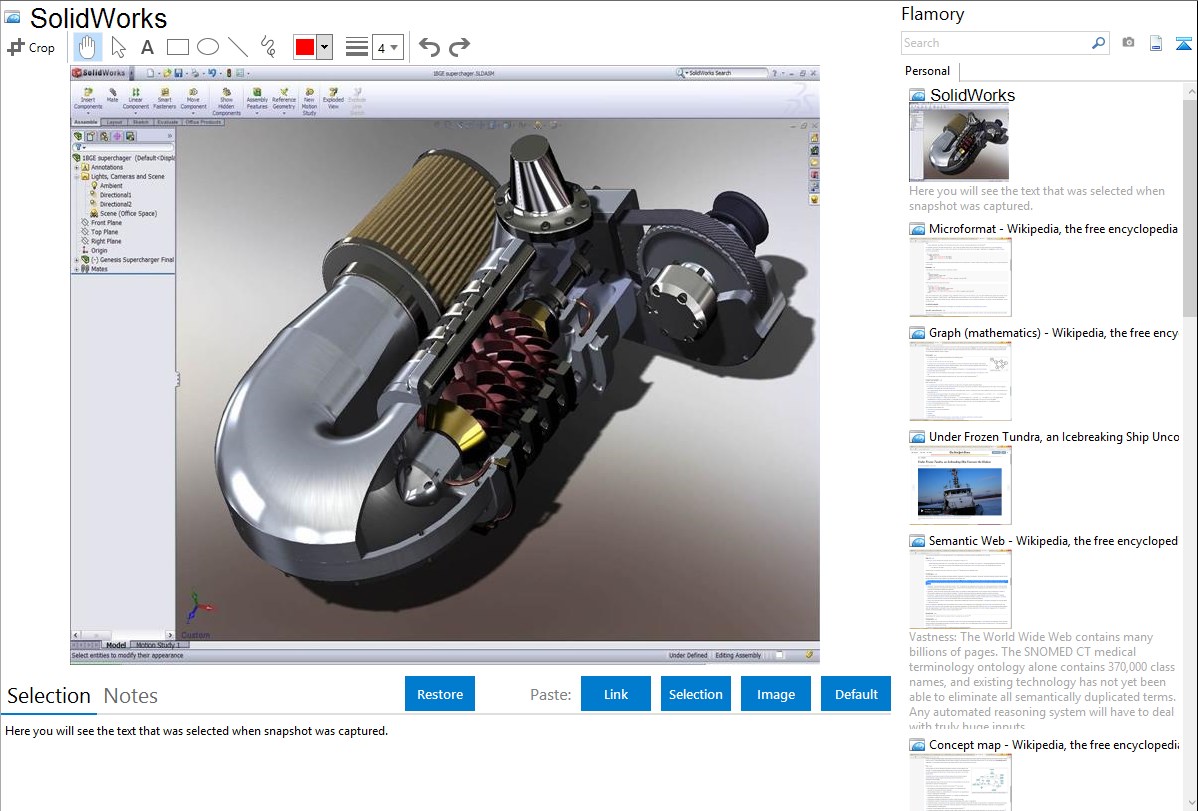Activate the Crop tool
Screen dimensions: 1198x811
coord(31,47)
